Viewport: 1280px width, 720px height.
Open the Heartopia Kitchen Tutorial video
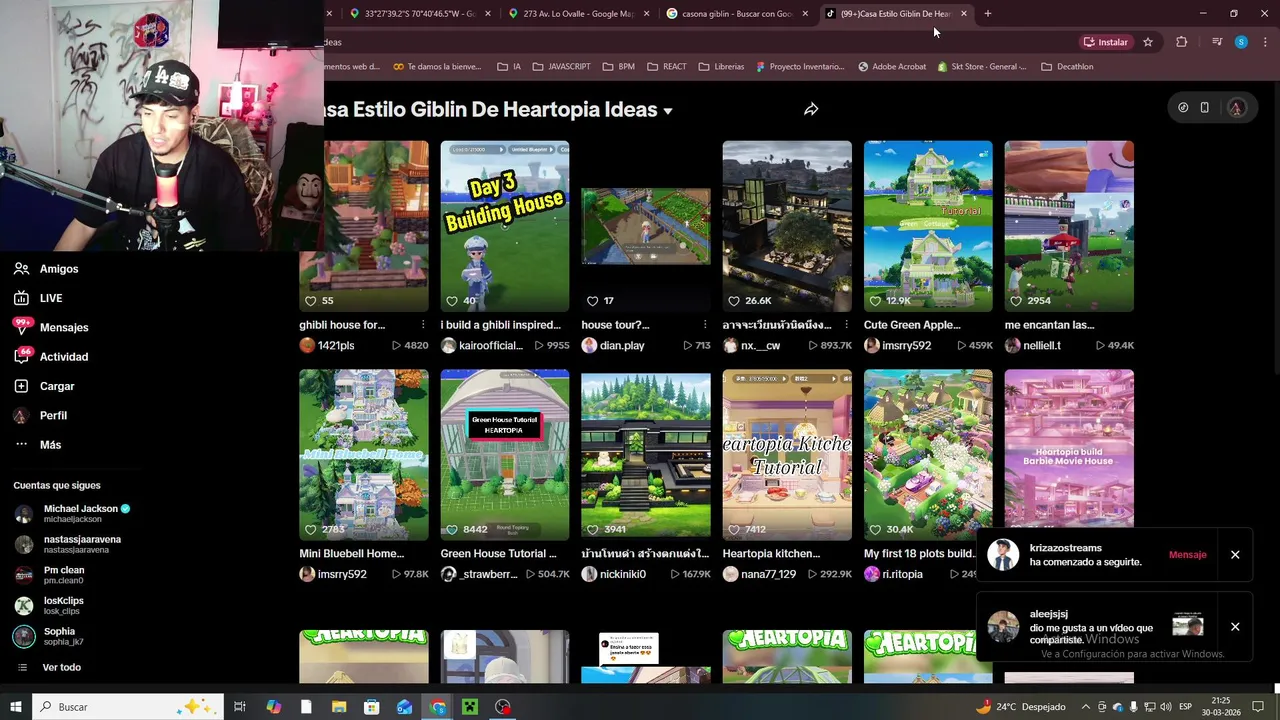pyautogui.click(x=787, y=455)
